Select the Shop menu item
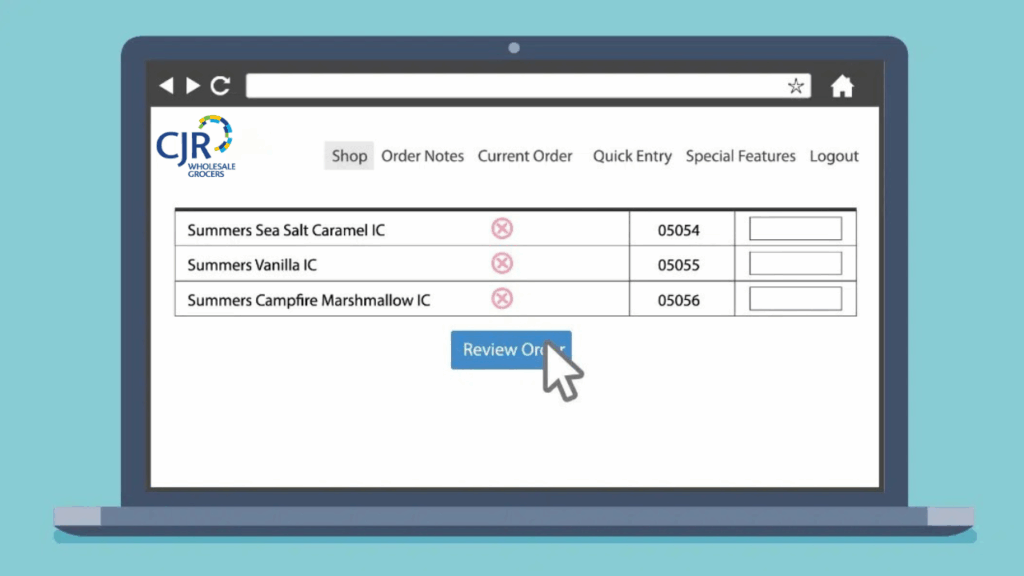 [x=349, y=156]
